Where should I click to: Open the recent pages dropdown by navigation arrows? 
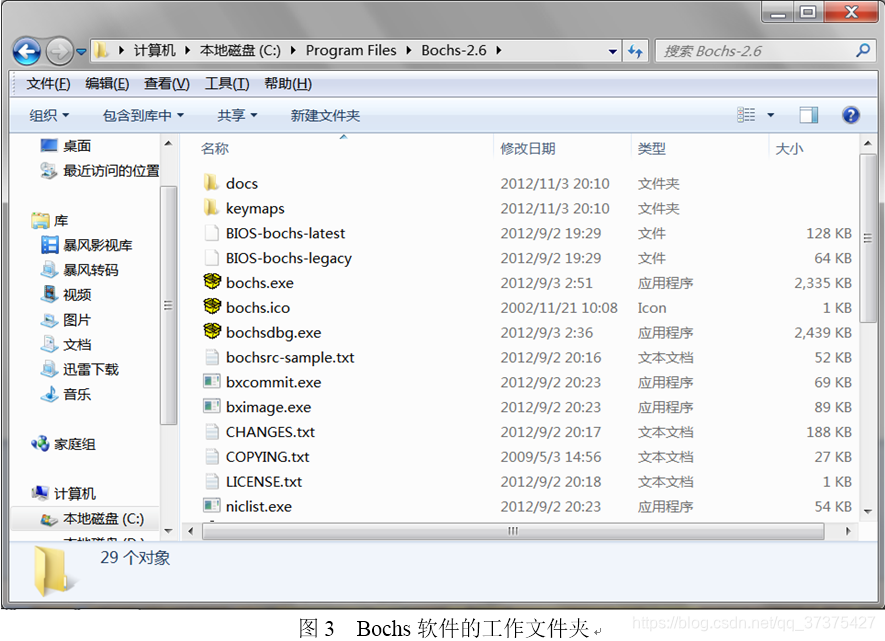click(81, 51)
